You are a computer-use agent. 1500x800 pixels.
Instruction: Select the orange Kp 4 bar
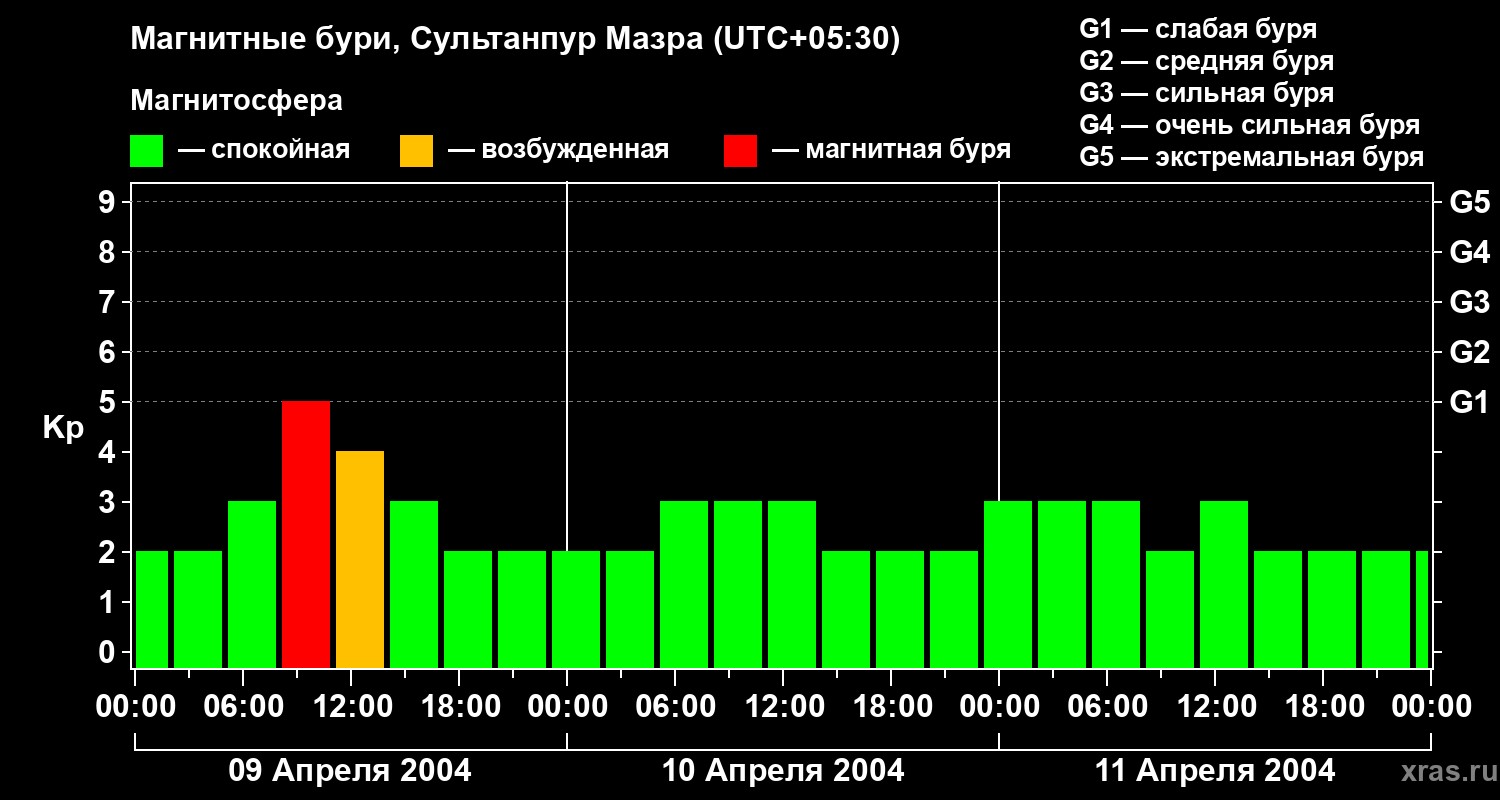point(360,560)
